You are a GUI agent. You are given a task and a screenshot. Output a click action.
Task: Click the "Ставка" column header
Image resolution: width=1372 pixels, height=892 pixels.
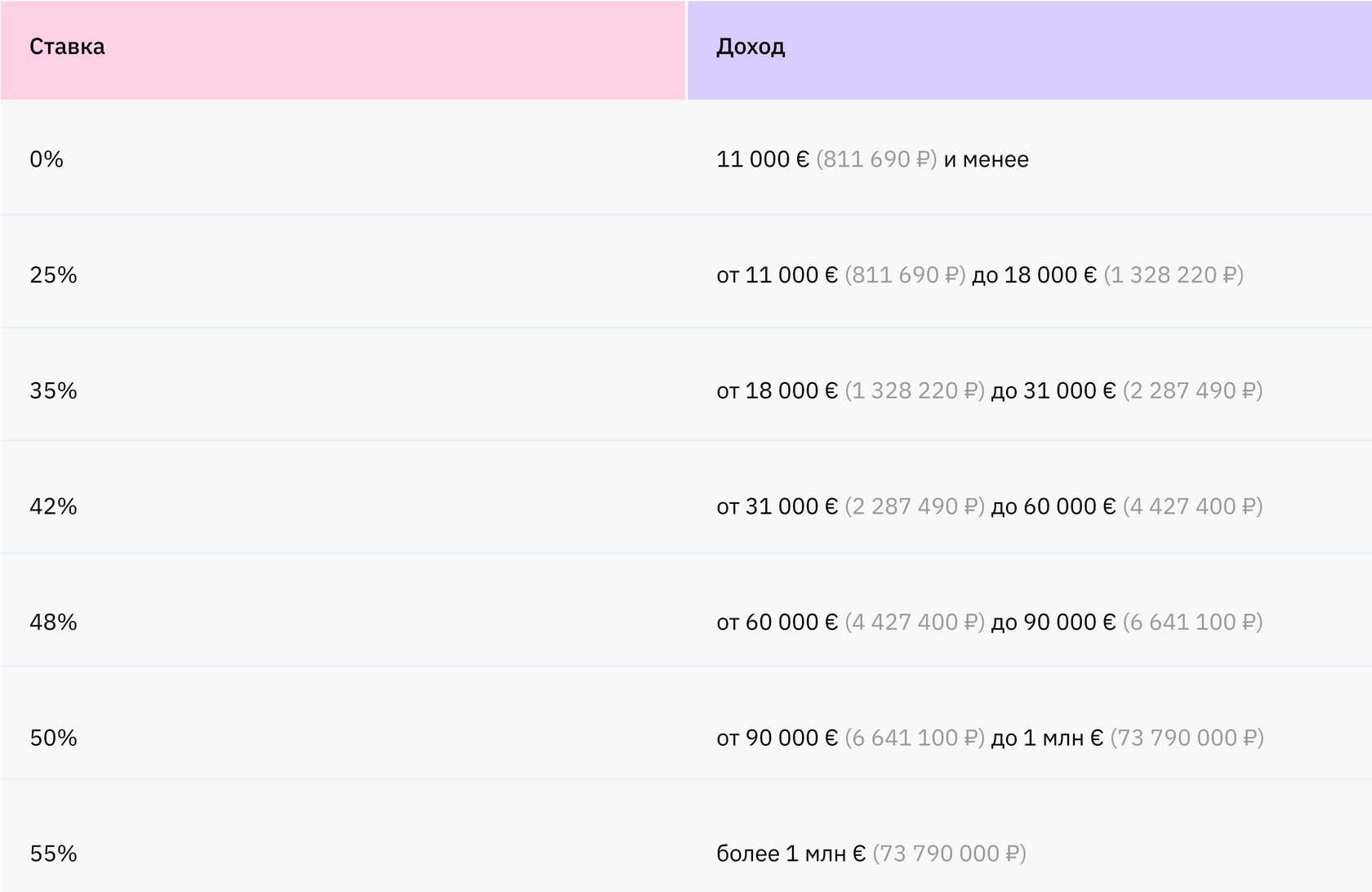(67, 47)
